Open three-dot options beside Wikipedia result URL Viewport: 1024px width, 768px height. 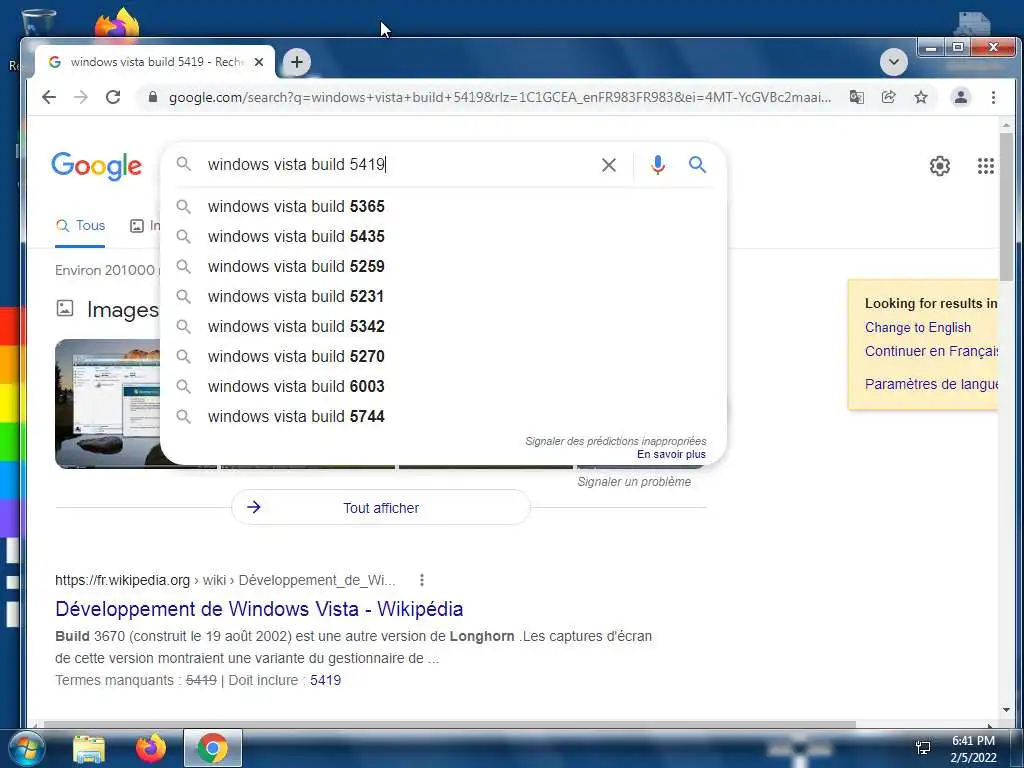click(422, 580)
